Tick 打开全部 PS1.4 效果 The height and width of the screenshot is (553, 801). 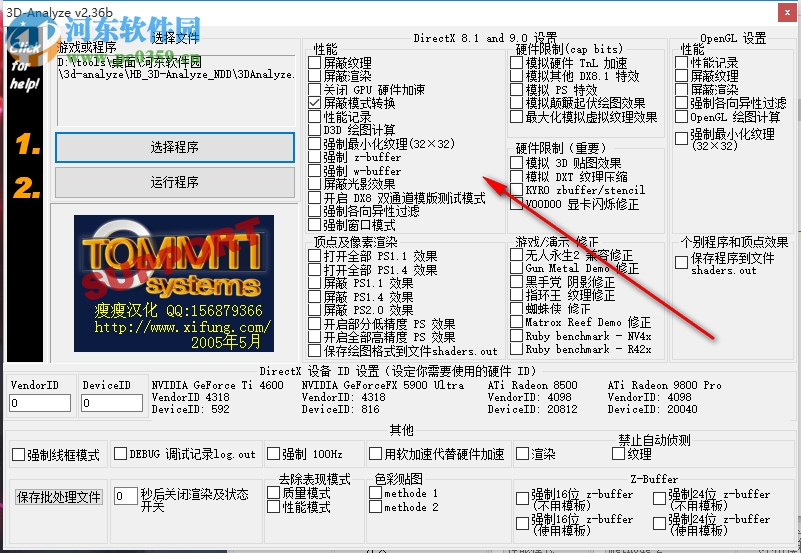tap(315, 270)
